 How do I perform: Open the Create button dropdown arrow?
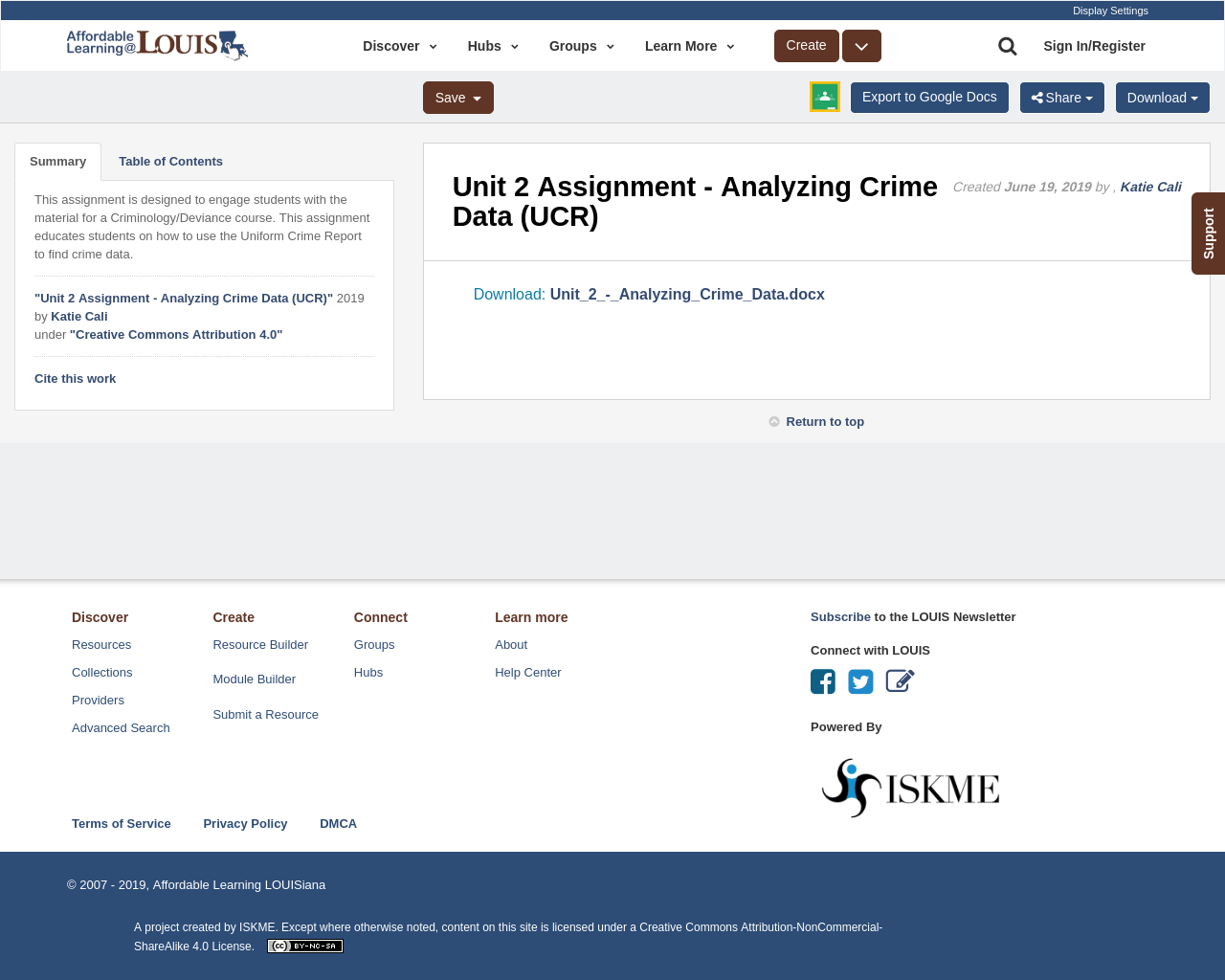[x=861, y=45]
